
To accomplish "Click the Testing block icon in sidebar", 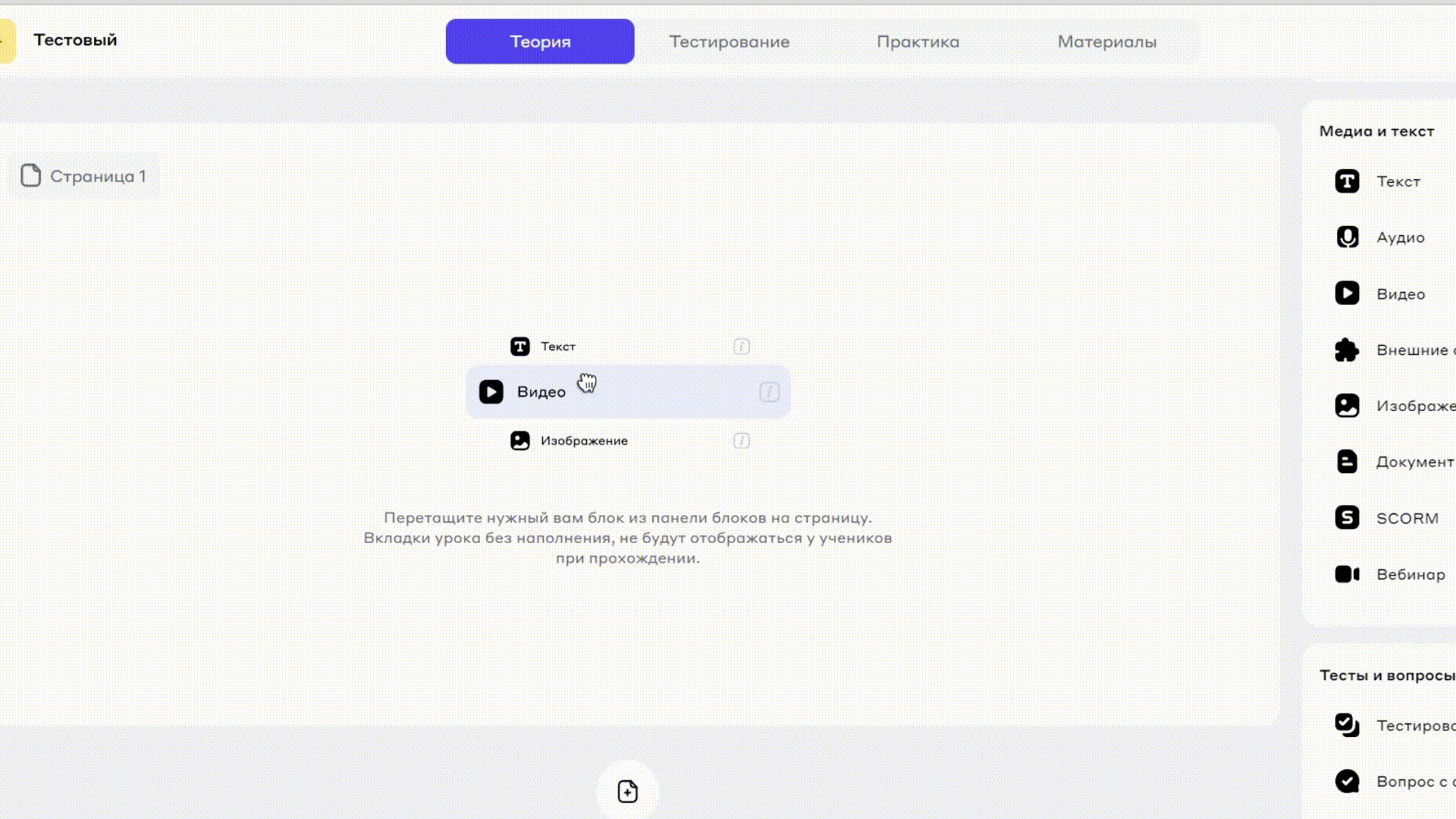I will [1347, 725].
